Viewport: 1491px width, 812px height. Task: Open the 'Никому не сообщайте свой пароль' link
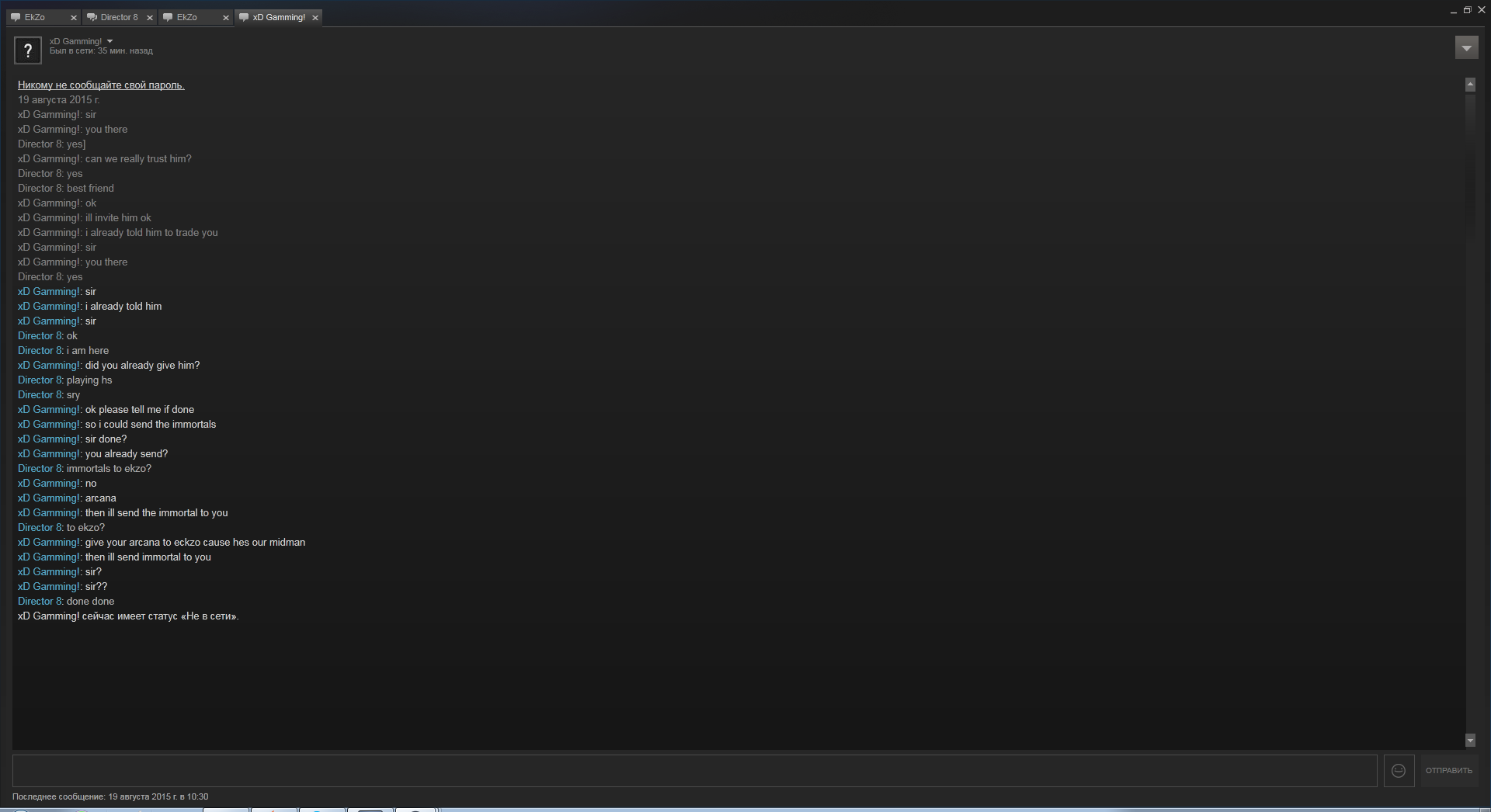101,85
